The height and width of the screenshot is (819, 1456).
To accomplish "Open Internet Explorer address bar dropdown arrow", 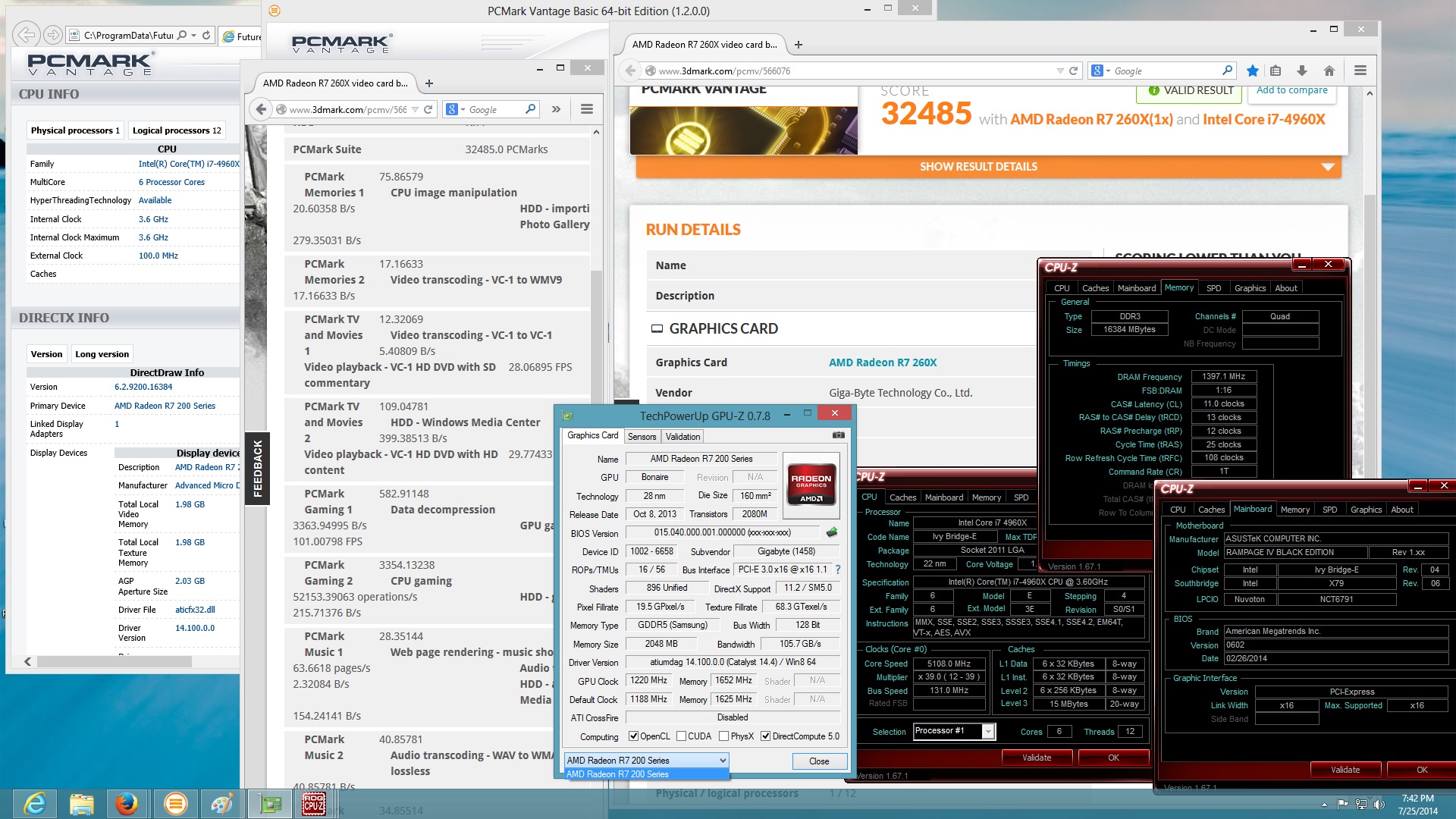I will 194,35.
